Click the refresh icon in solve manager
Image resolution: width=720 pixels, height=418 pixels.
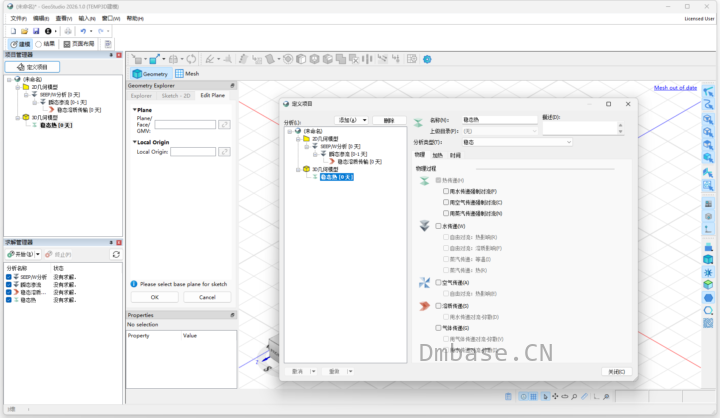click(x=116, y=254)
